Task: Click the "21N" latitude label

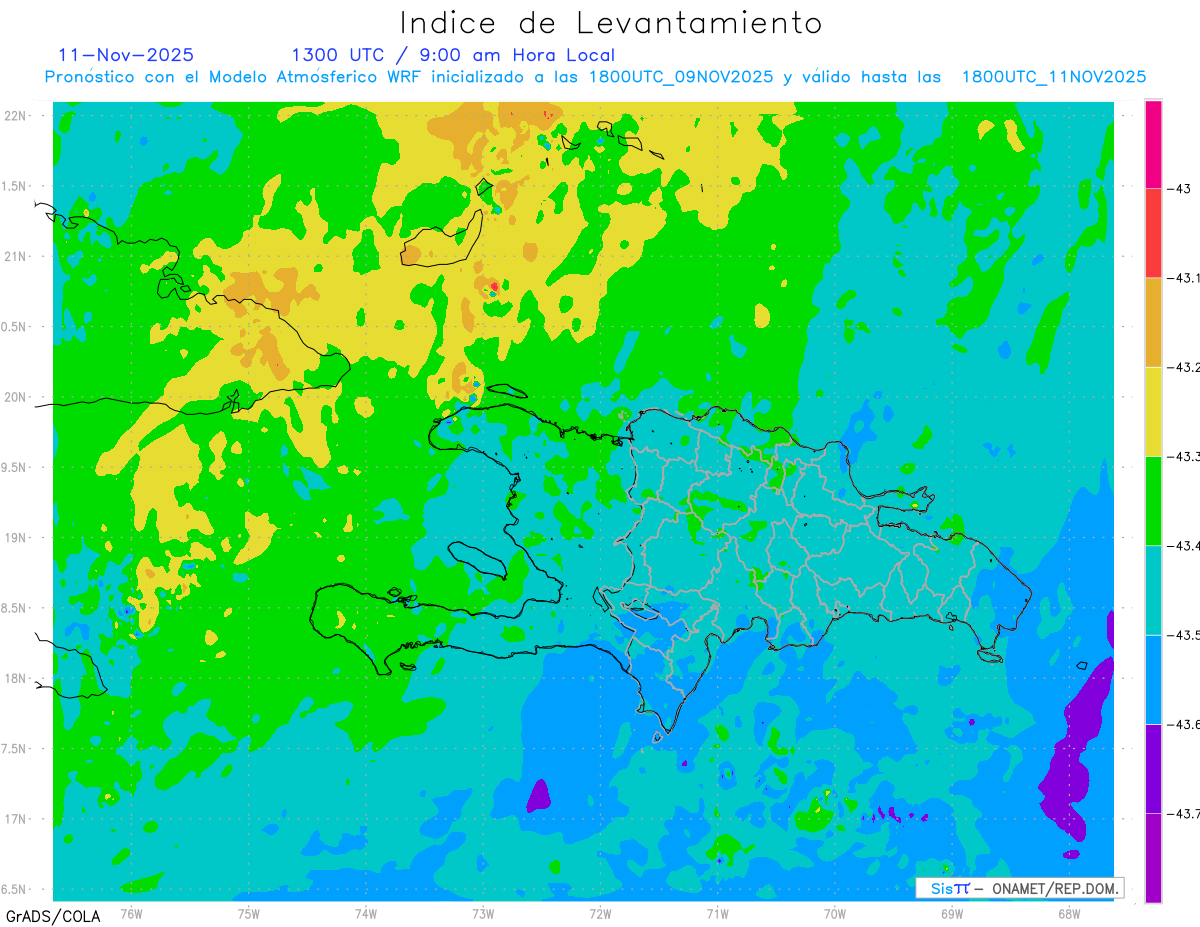Action: pyautogui.click(x=17, y=256)
